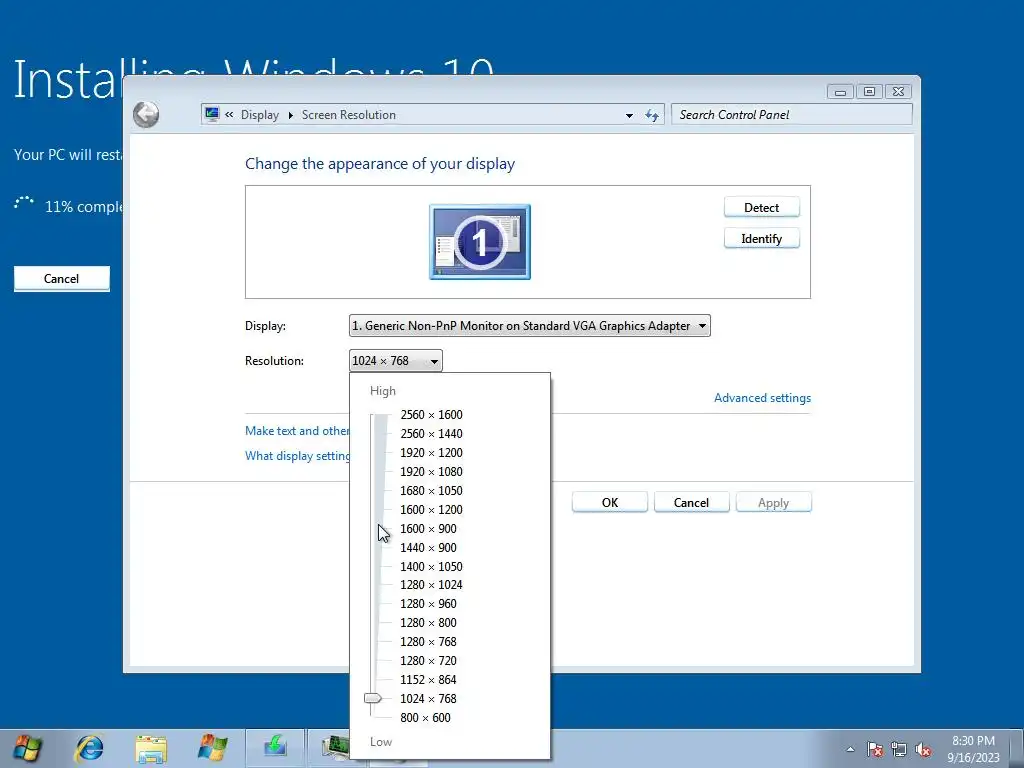Minimize the Screen Resolution window

840,92
